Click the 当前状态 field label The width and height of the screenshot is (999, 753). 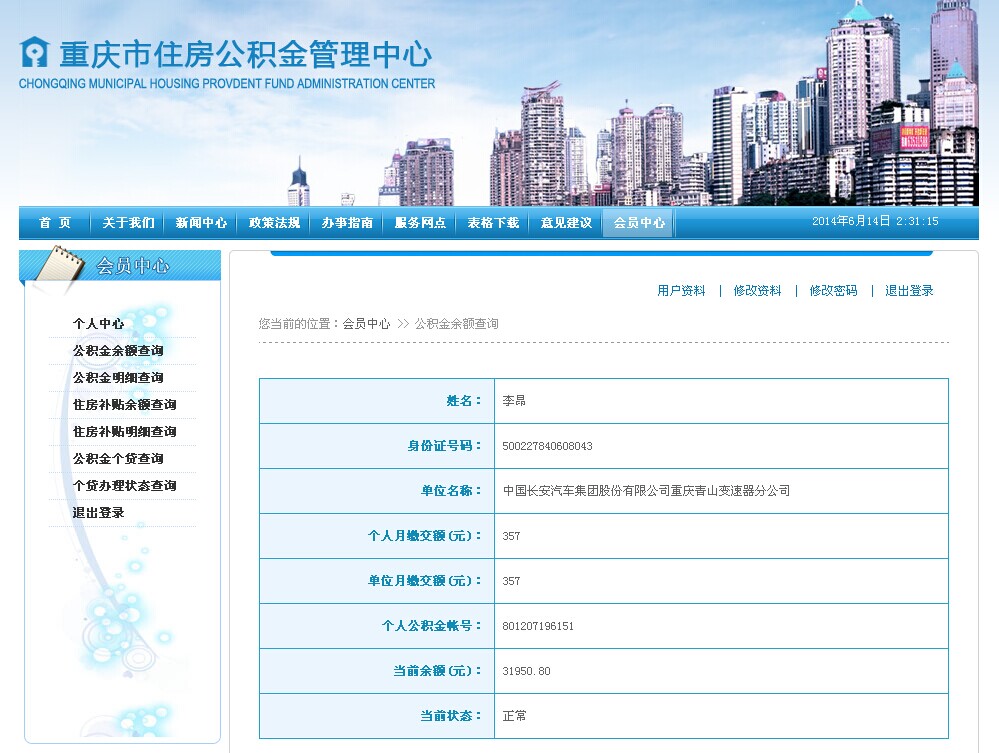point(451,716)
